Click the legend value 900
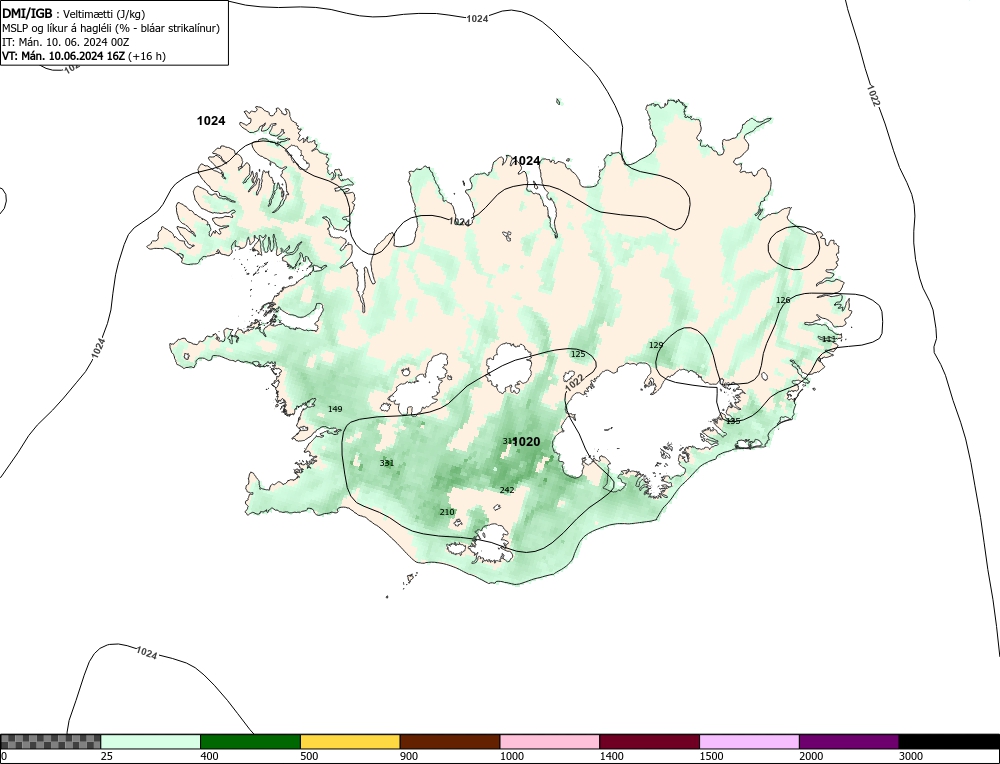 409,756
